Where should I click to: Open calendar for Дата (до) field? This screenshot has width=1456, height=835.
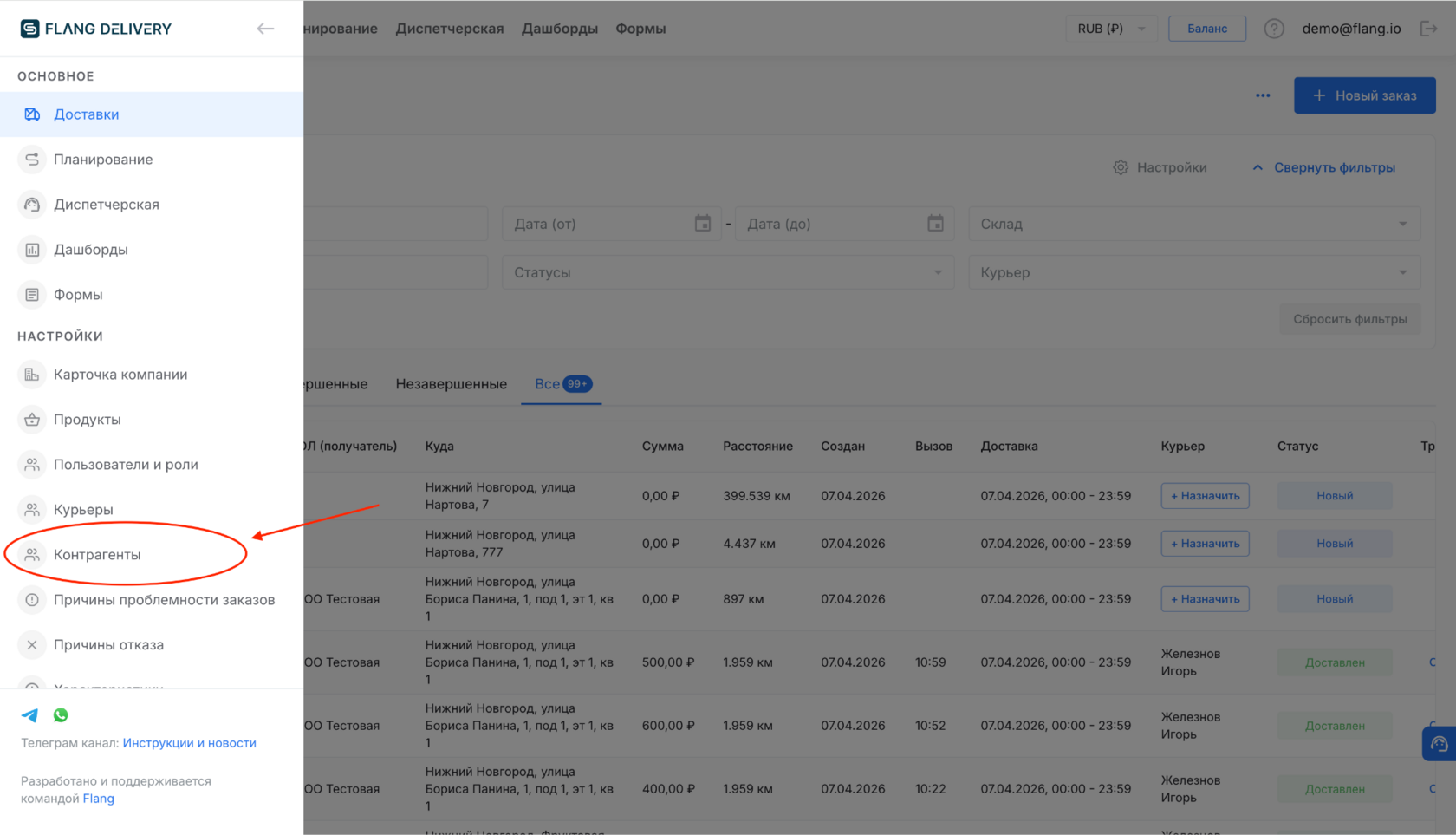(x=935, y=224)
